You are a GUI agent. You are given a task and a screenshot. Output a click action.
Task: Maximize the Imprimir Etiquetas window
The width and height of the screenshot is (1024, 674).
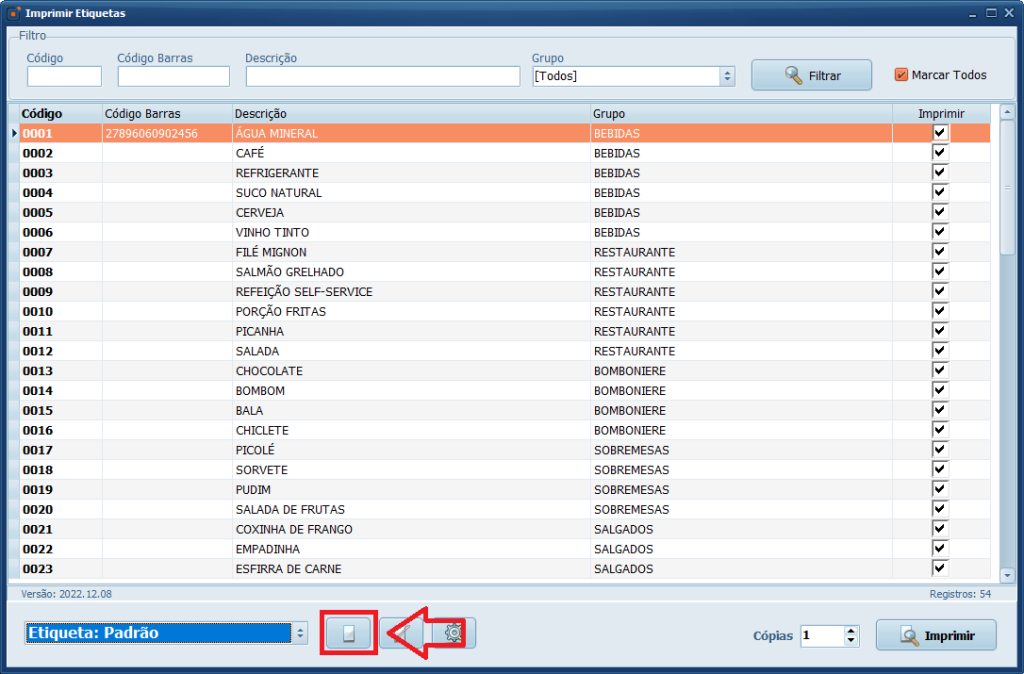[x=990, y=13]
